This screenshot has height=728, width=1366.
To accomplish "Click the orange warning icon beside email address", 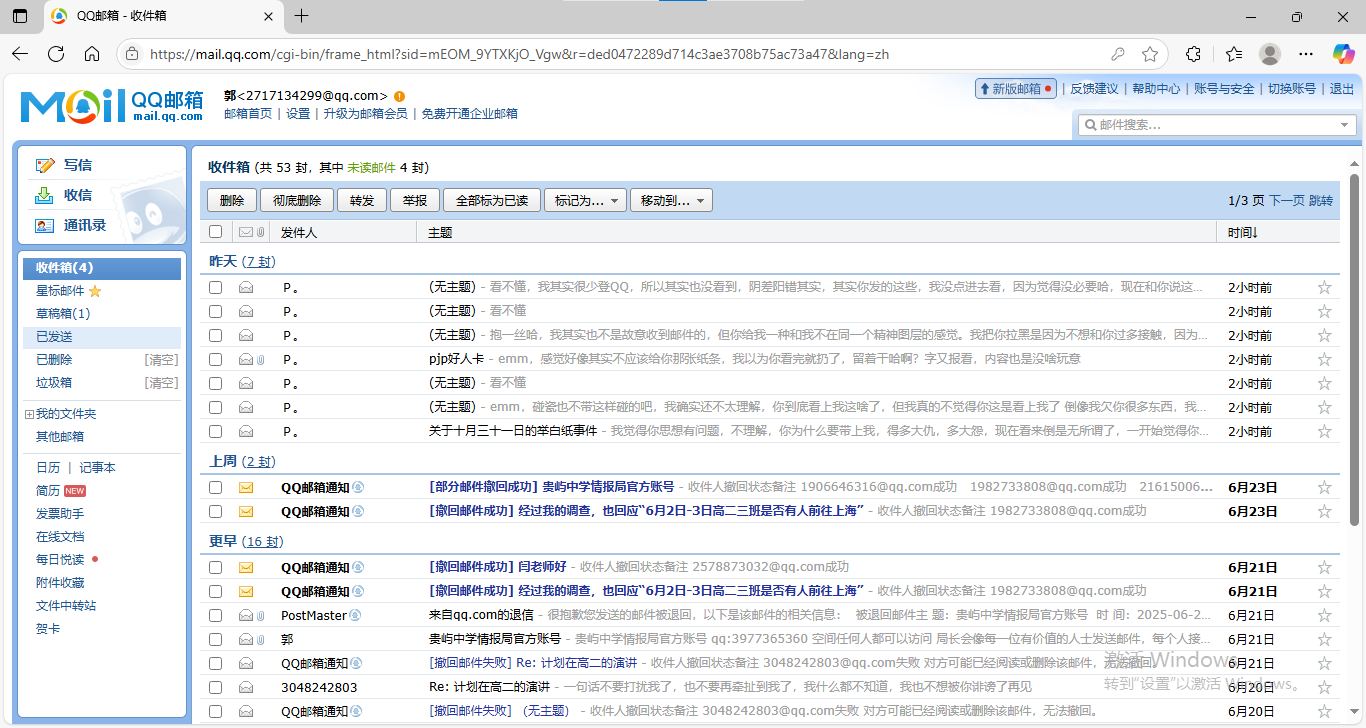I will 399,96.
